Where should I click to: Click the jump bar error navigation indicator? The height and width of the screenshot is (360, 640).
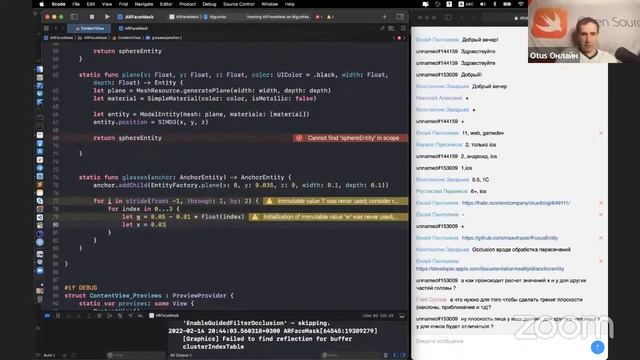[399, 38]
